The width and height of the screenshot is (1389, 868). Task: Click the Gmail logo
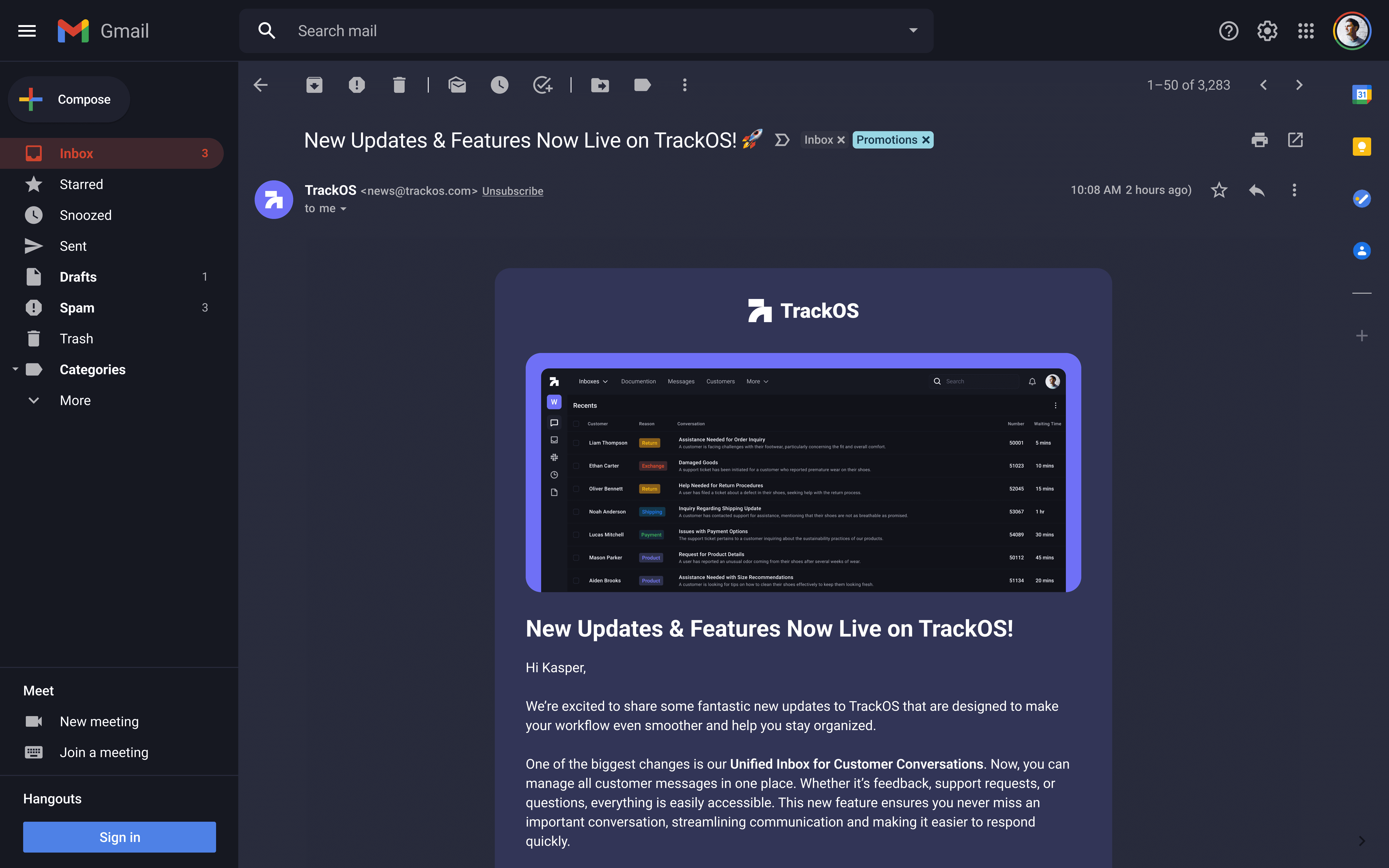coord(103,31)
